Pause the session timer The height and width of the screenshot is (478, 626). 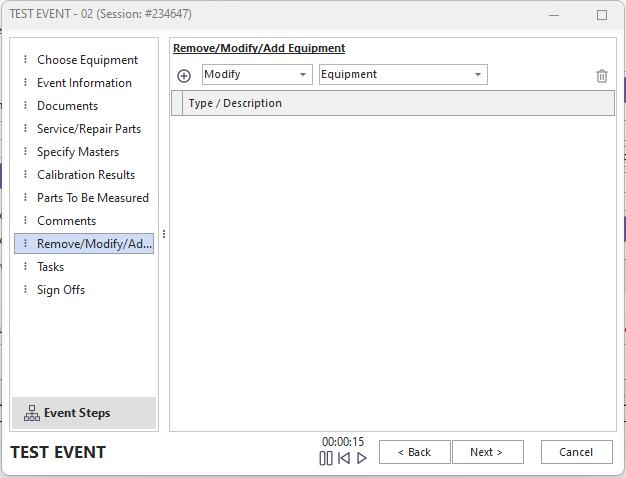pyautogui.click(x=326, y=458)
